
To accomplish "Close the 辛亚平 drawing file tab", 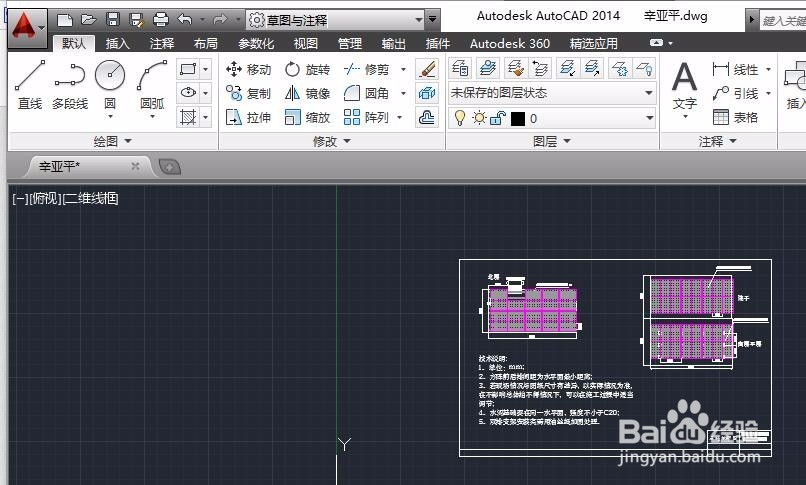I will click(x=135, y=166).
